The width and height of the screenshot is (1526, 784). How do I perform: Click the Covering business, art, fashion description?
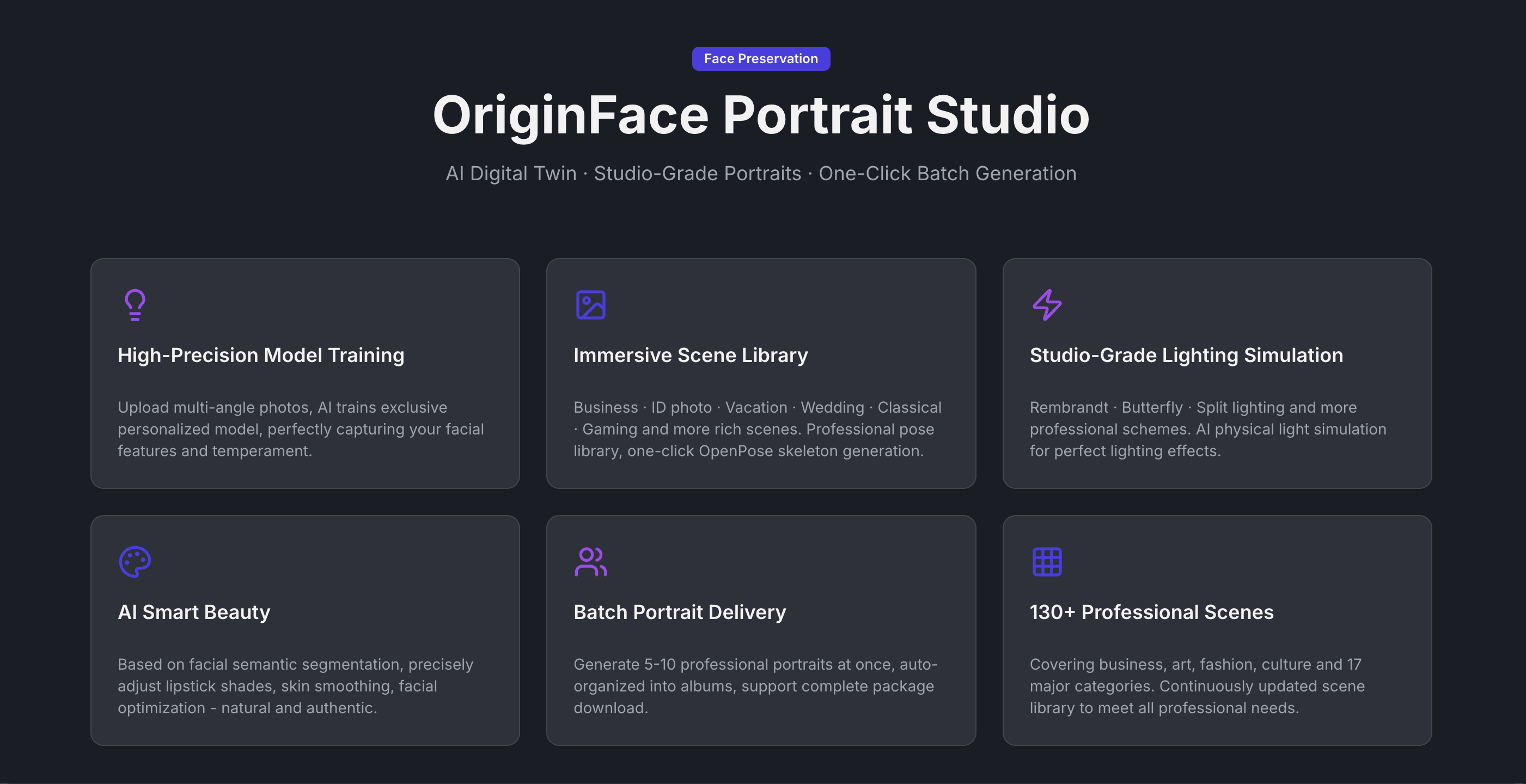[1197, 685]
